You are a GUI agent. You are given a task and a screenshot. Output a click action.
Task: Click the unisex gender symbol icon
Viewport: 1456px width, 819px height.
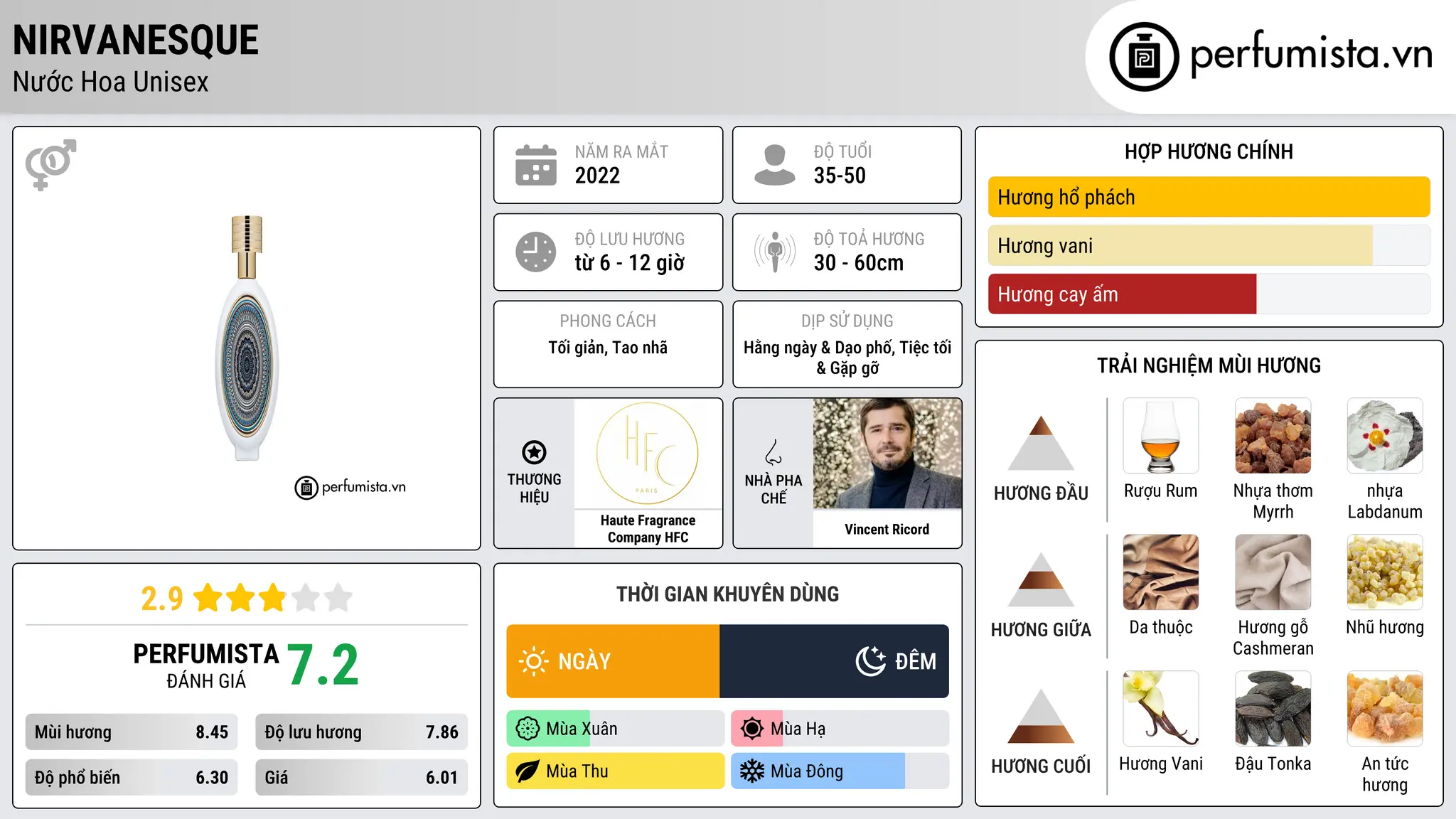(50, 164)
